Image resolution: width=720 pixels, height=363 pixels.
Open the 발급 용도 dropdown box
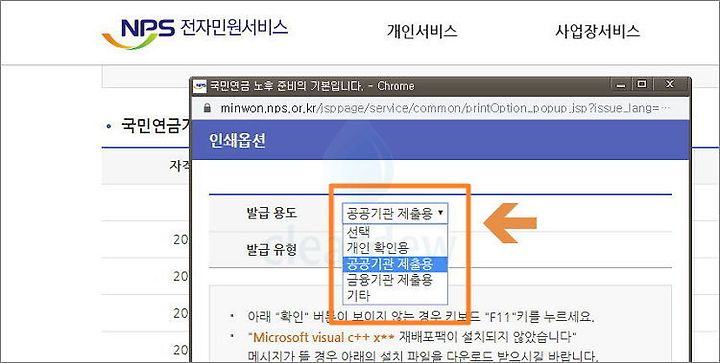click(x=395, y=213)
